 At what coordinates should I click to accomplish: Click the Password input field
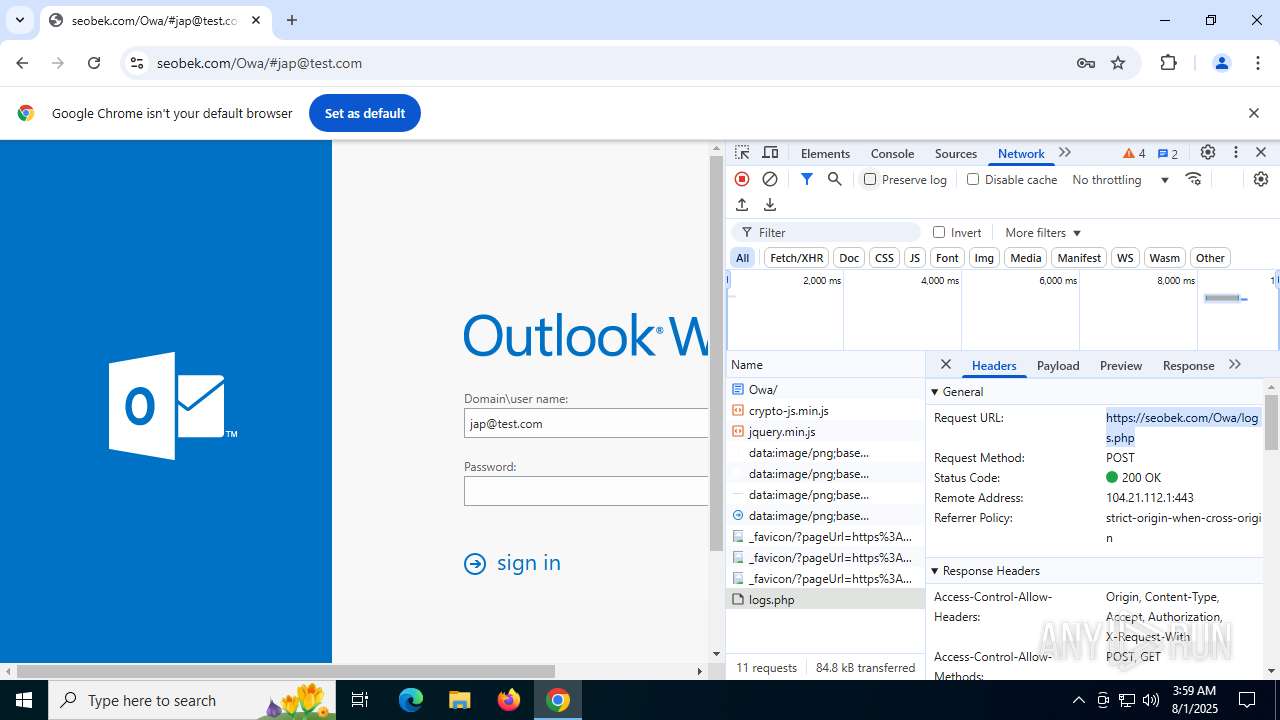(586, 491)
